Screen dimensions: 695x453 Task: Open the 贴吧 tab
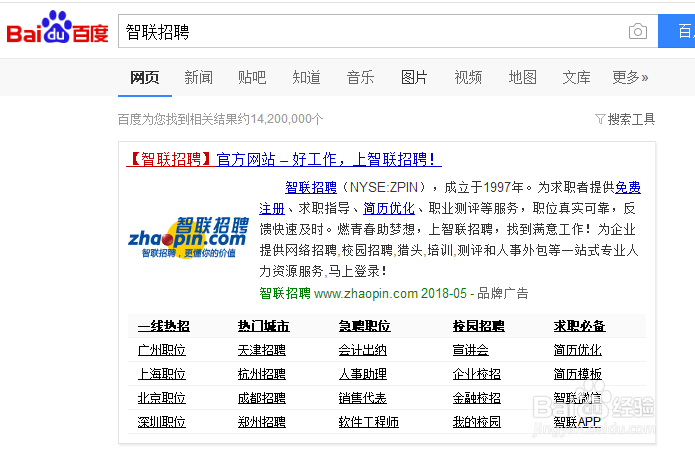pyautogui.click(x=252, y=77)
